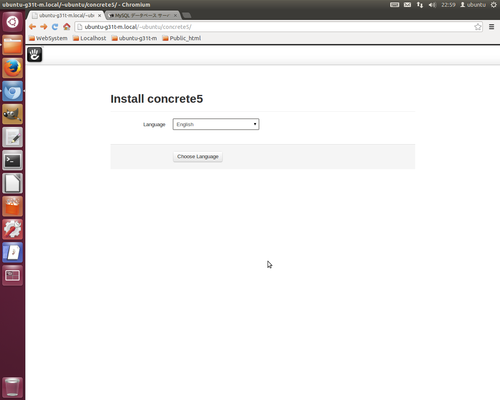Bookmark this page with the star icon
Viewport: 500px width, 400px height.
tap(478, 27)
